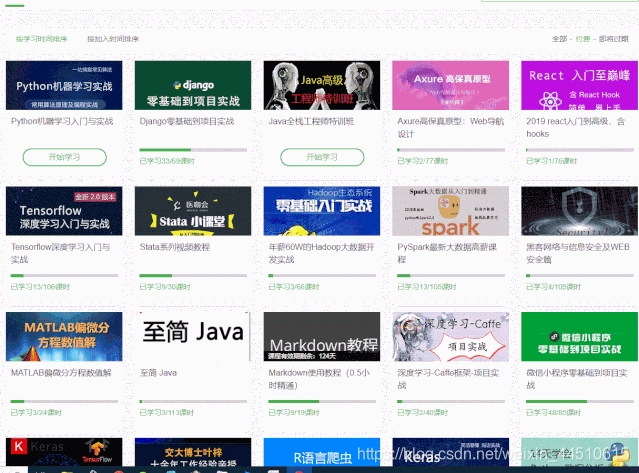
Task: Open Java高级工程师特训班 robot thumbnail
Action: pyautogui.click(x=322, y=85)
